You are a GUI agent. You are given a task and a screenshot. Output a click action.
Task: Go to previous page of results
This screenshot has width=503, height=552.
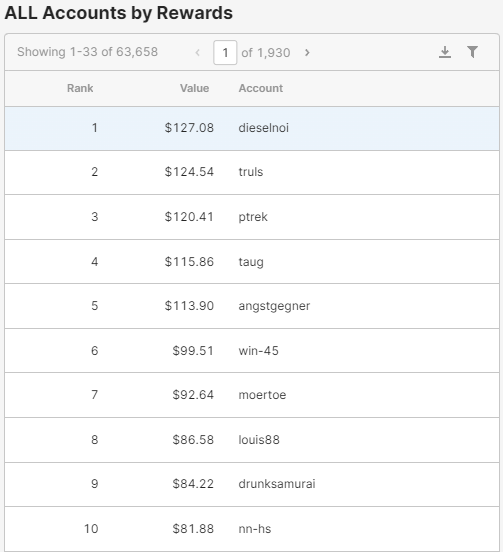click(x=198, y=52)
